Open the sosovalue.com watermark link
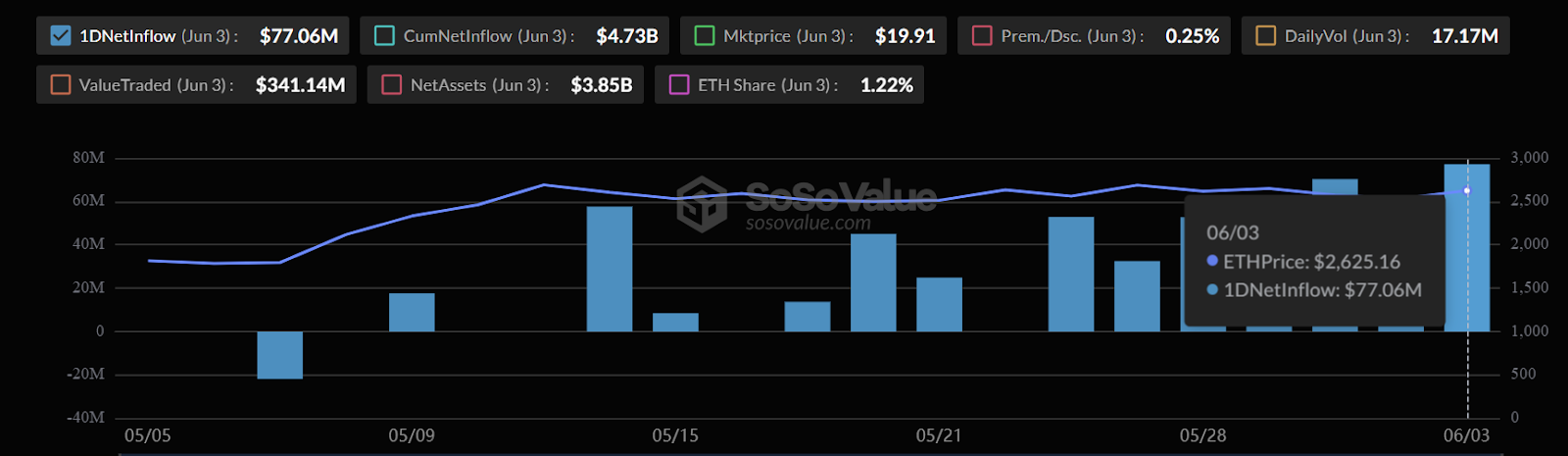This screenshot has height=456, width=1568. (x=808, y=224)
